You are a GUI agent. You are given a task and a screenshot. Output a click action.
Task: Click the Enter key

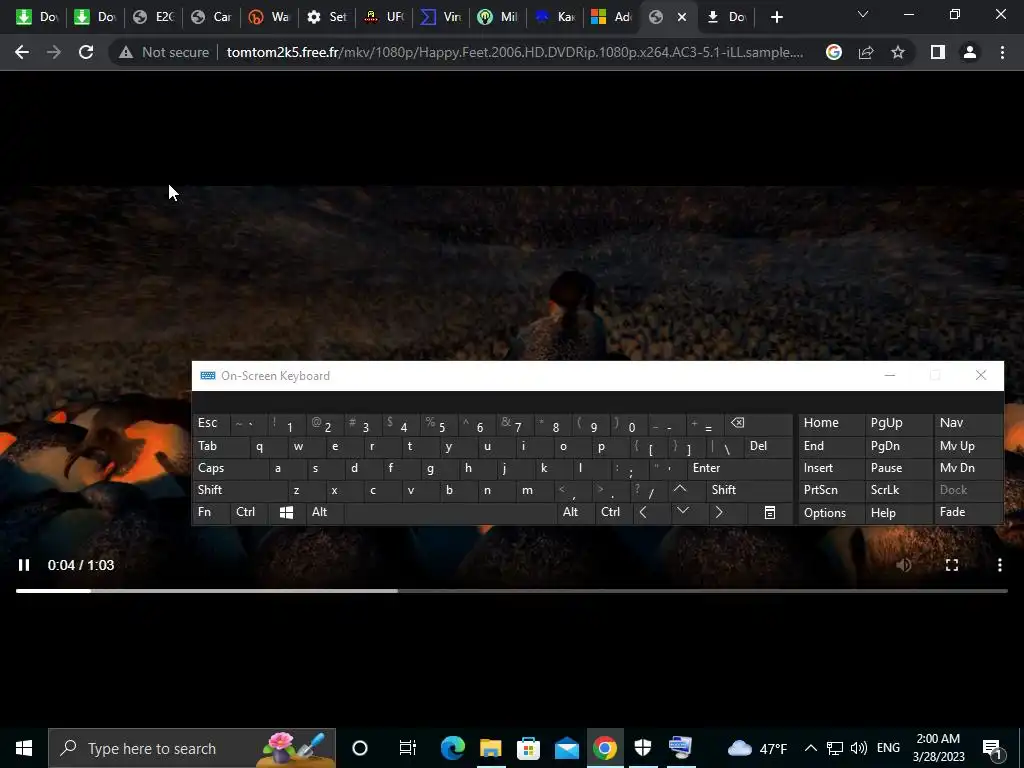point(739,468)
